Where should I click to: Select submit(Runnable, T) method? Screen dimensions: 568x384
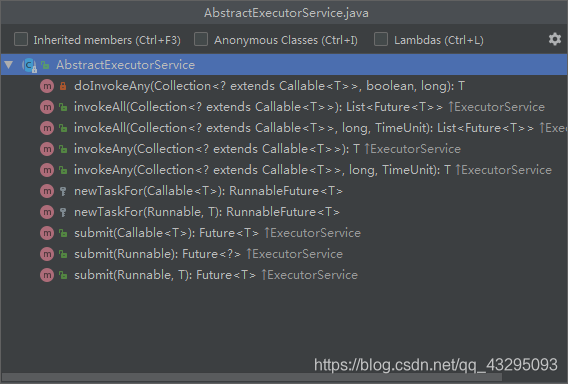point(216,275)
